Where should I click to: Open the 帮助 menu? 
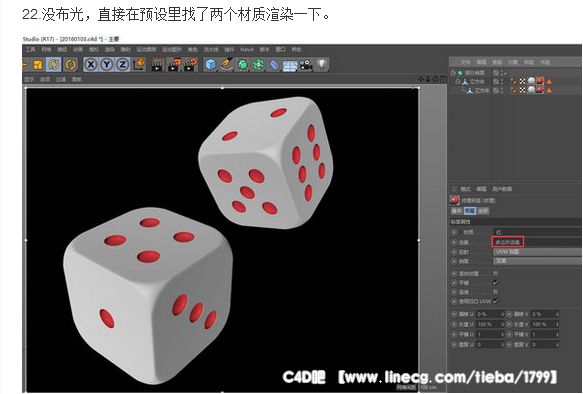[296, 49]
